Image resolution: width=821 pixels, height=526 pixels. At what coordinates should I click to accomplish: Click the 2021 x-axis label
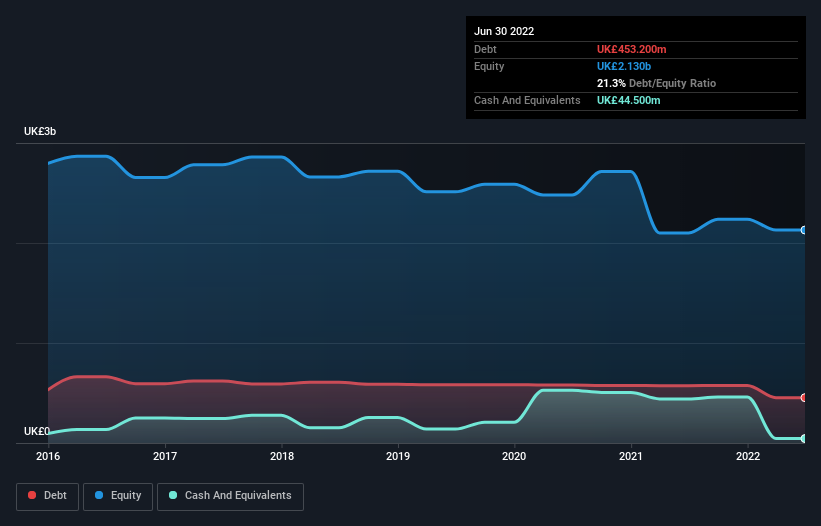[x=631, y=456]
